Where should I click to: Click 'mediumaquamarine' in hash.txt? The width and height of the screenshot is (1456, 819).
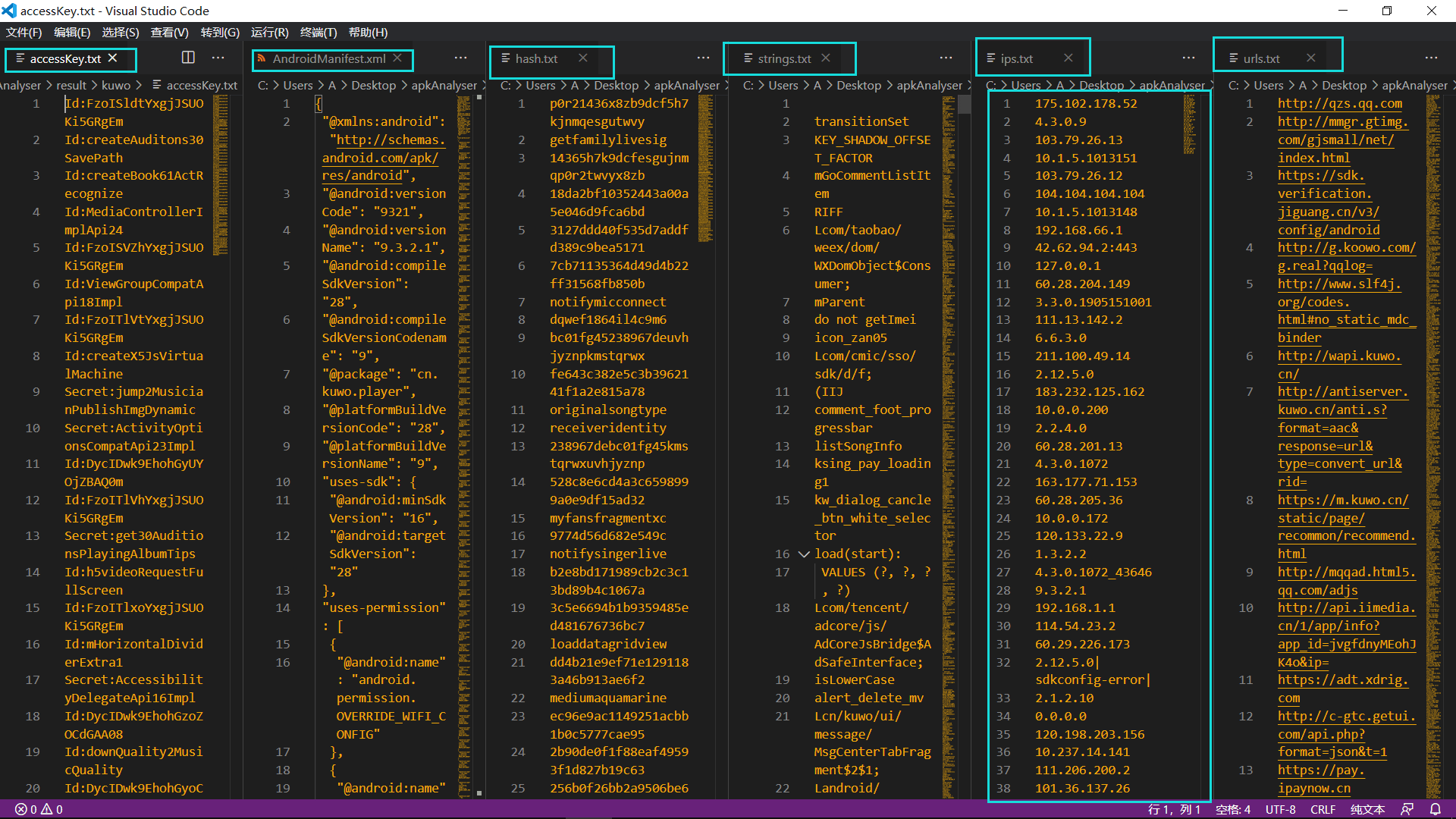(608, 698)
